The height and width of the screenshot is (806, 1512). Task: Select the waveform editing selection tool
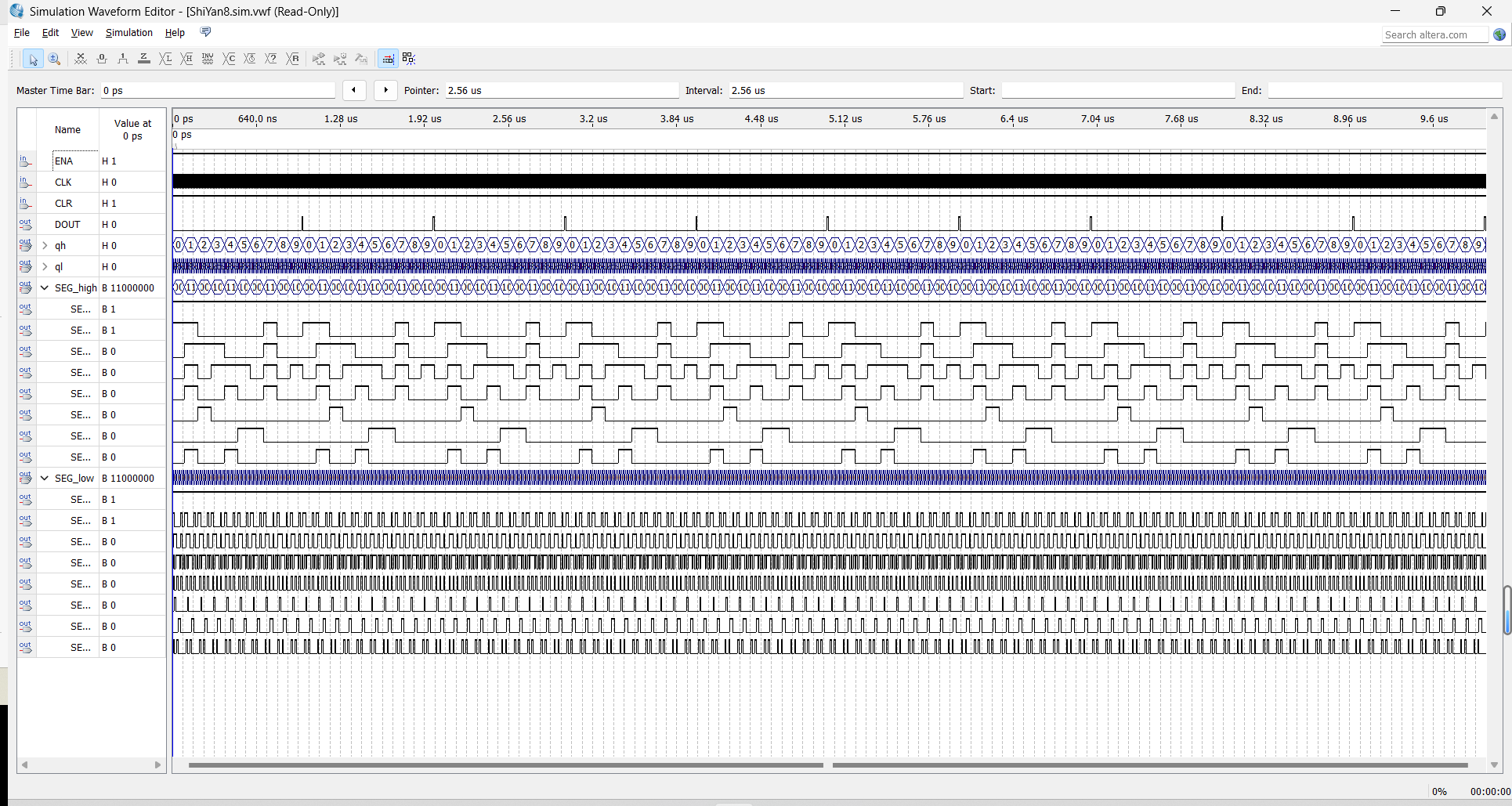tap(33, 59)
